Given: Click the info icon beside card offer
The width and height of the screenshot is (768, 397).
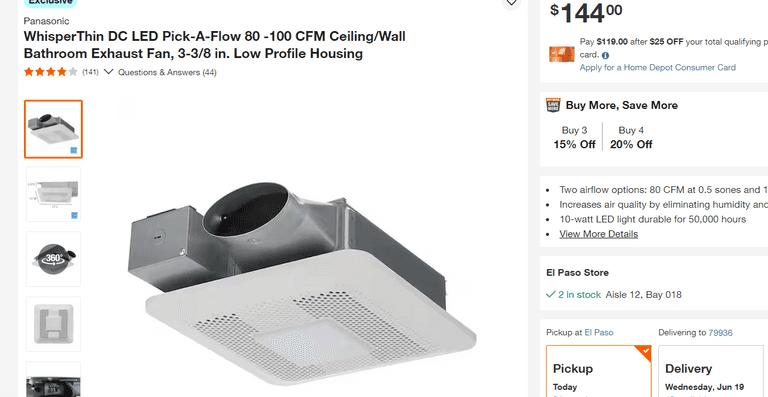Looking at the screenshot, I should point(605,55).
